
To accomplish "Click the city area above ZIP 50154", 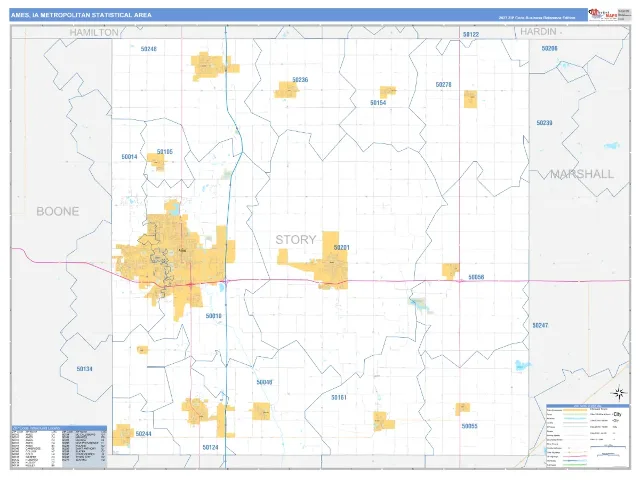I will (x=388, y=91).
